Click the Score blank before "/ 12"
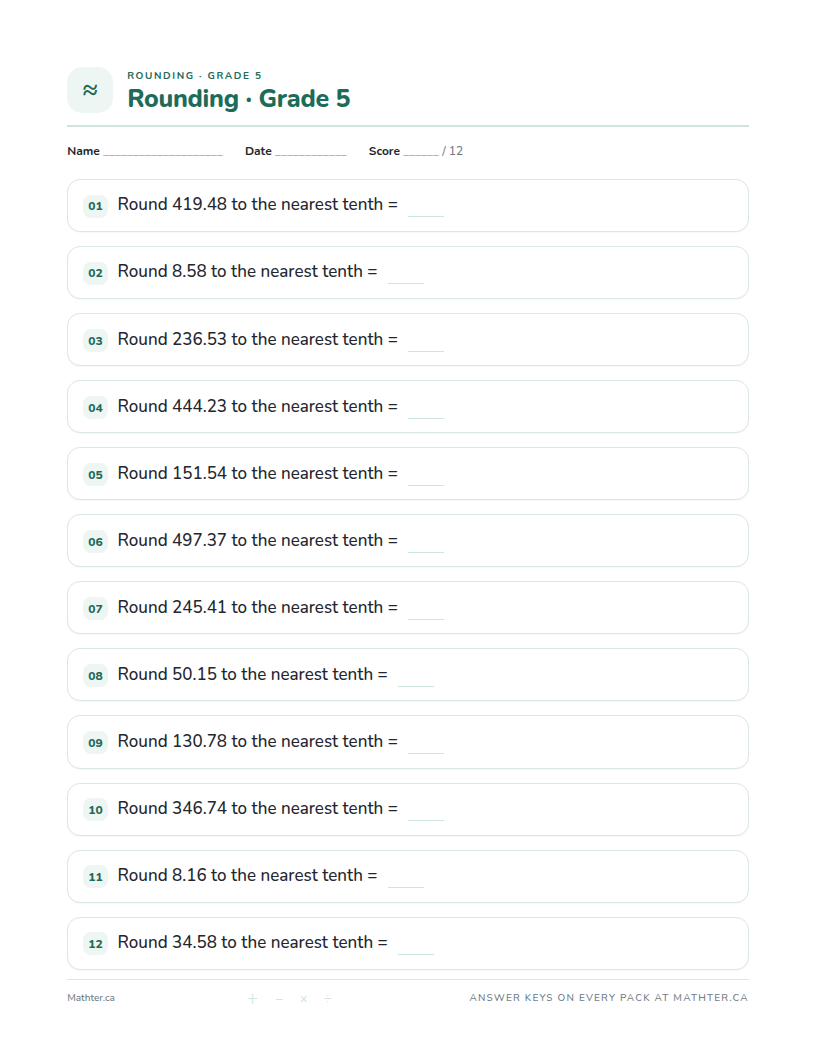Image resolution: width=816 pixels, height=1056 pixels. click(421, 152)
